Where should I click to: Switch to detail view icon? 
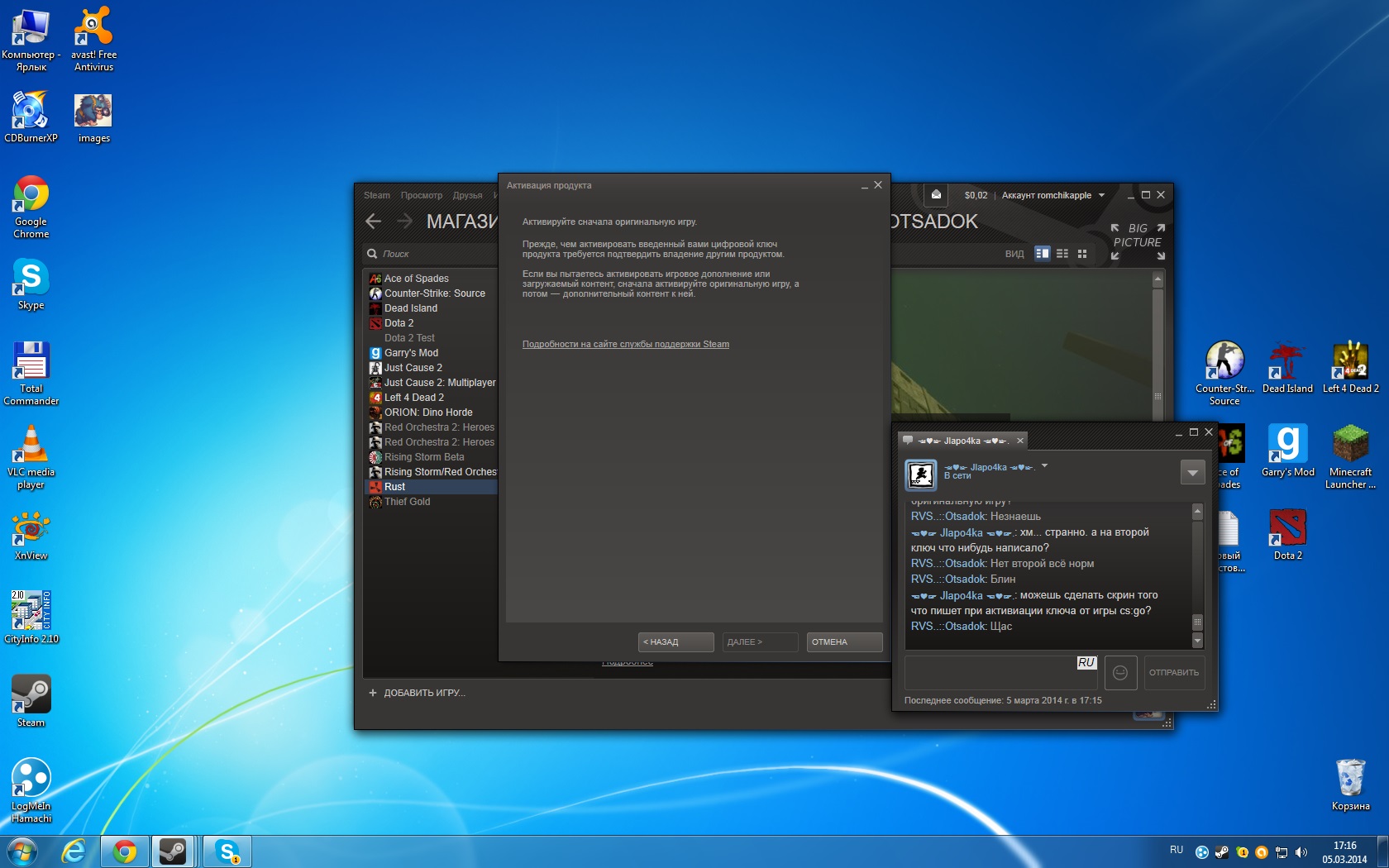coord(1042,254)
